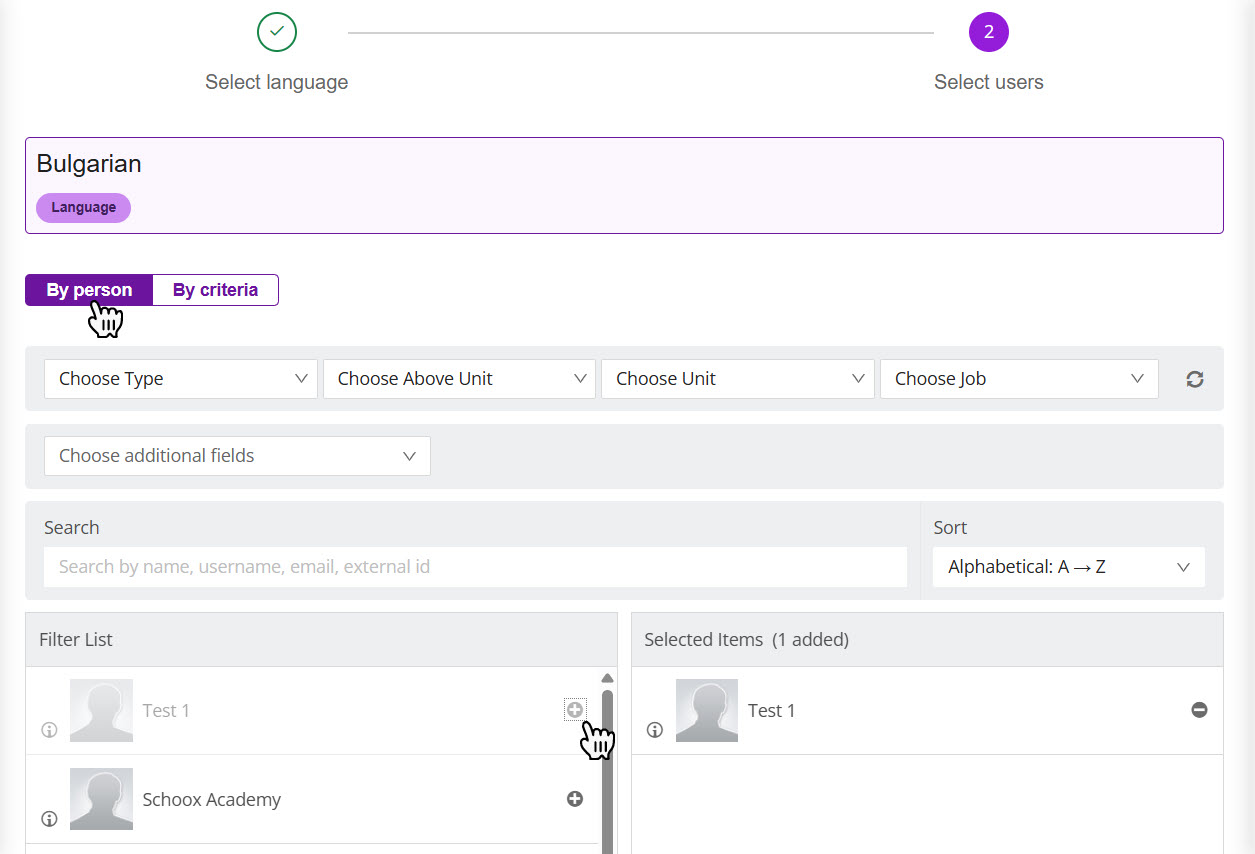1255x854 pixels.
Task: Open the Choose Type dropdown
Action: 181,379
